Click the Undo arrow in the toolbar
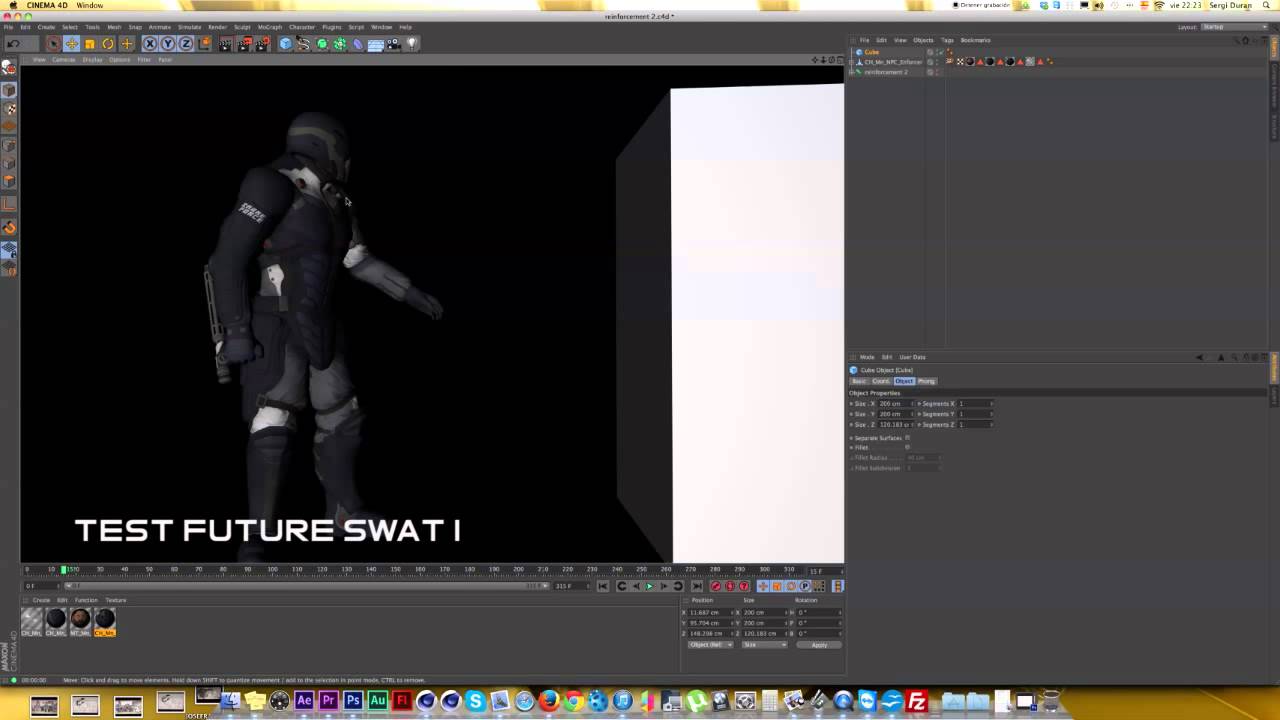The image size is (1280, 720). click(x=13, y=44)
